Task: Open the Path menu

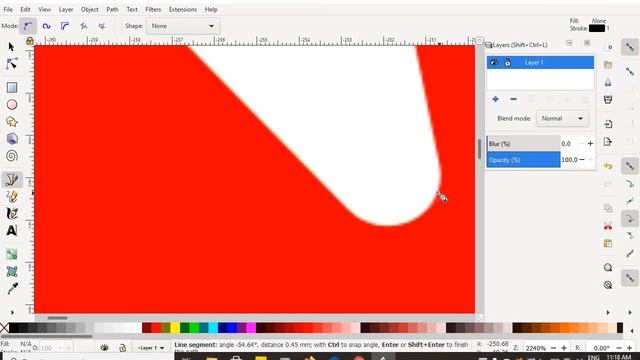Action: pos(112,9)
